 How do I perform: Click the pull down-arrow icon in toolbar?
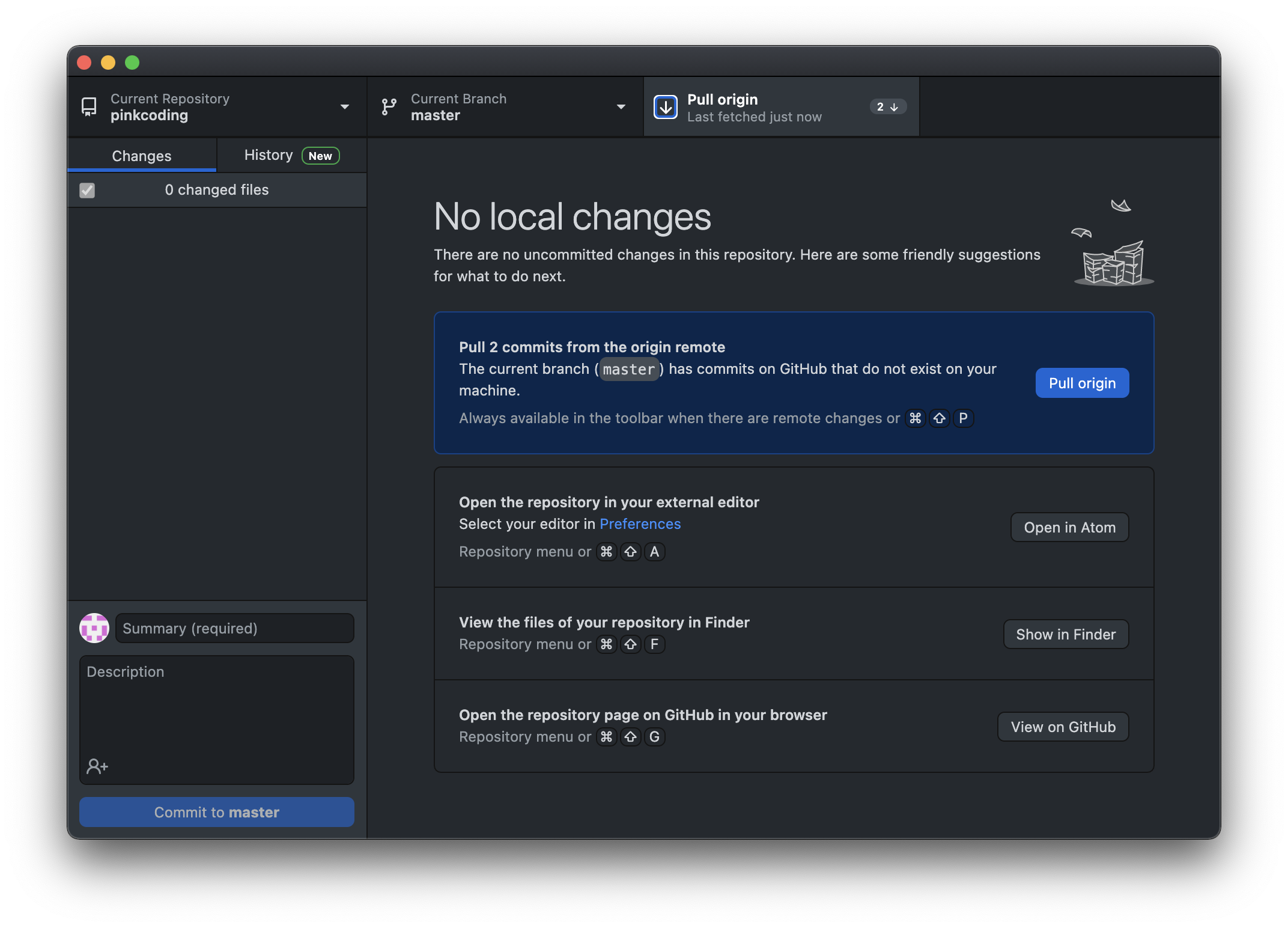(666, 107)
